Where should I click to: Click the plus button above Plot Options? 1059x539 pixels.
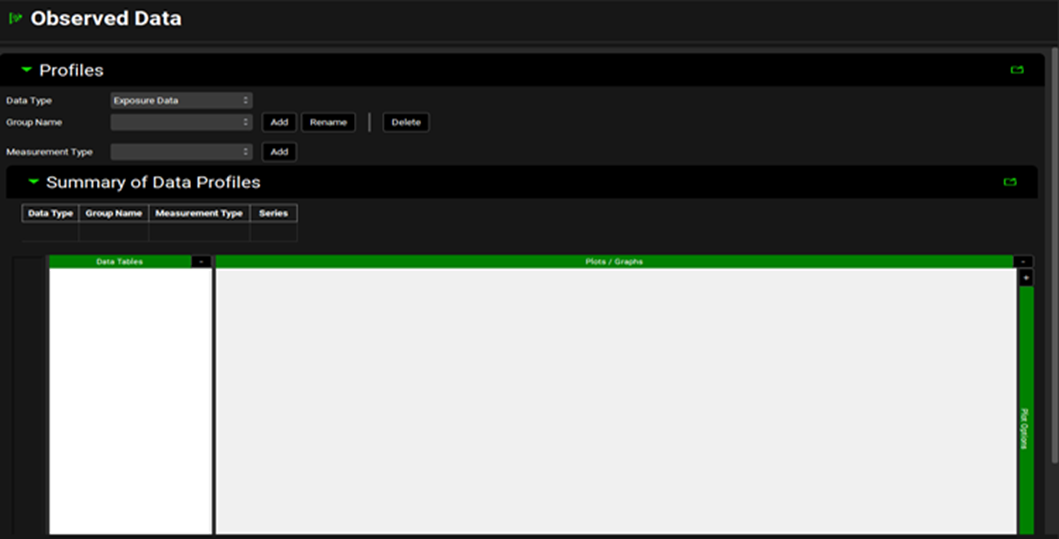click(x=1026, y=278)
